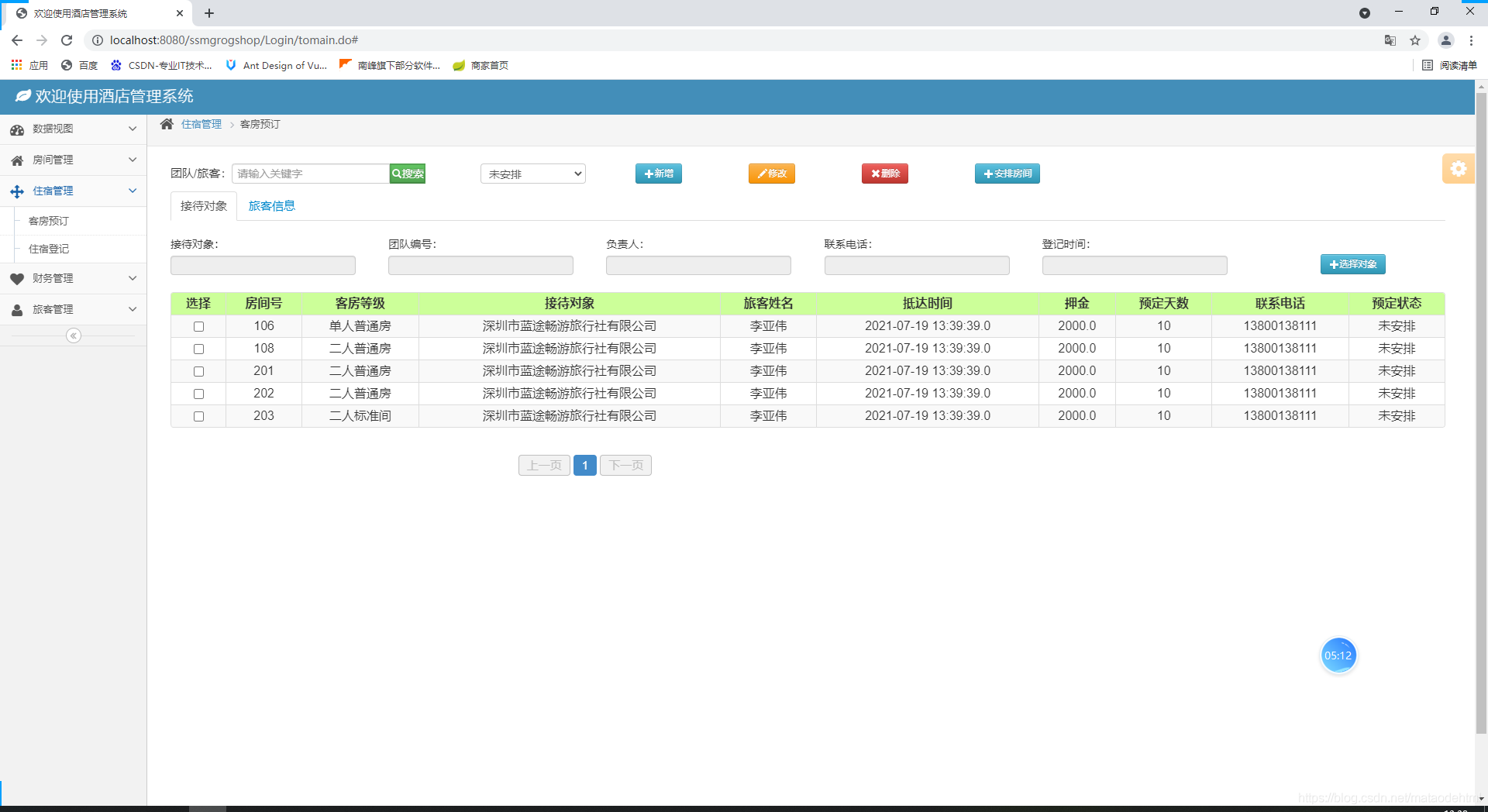Click the 新增 add button
The image size is (1488, 812).
point(659,174)
